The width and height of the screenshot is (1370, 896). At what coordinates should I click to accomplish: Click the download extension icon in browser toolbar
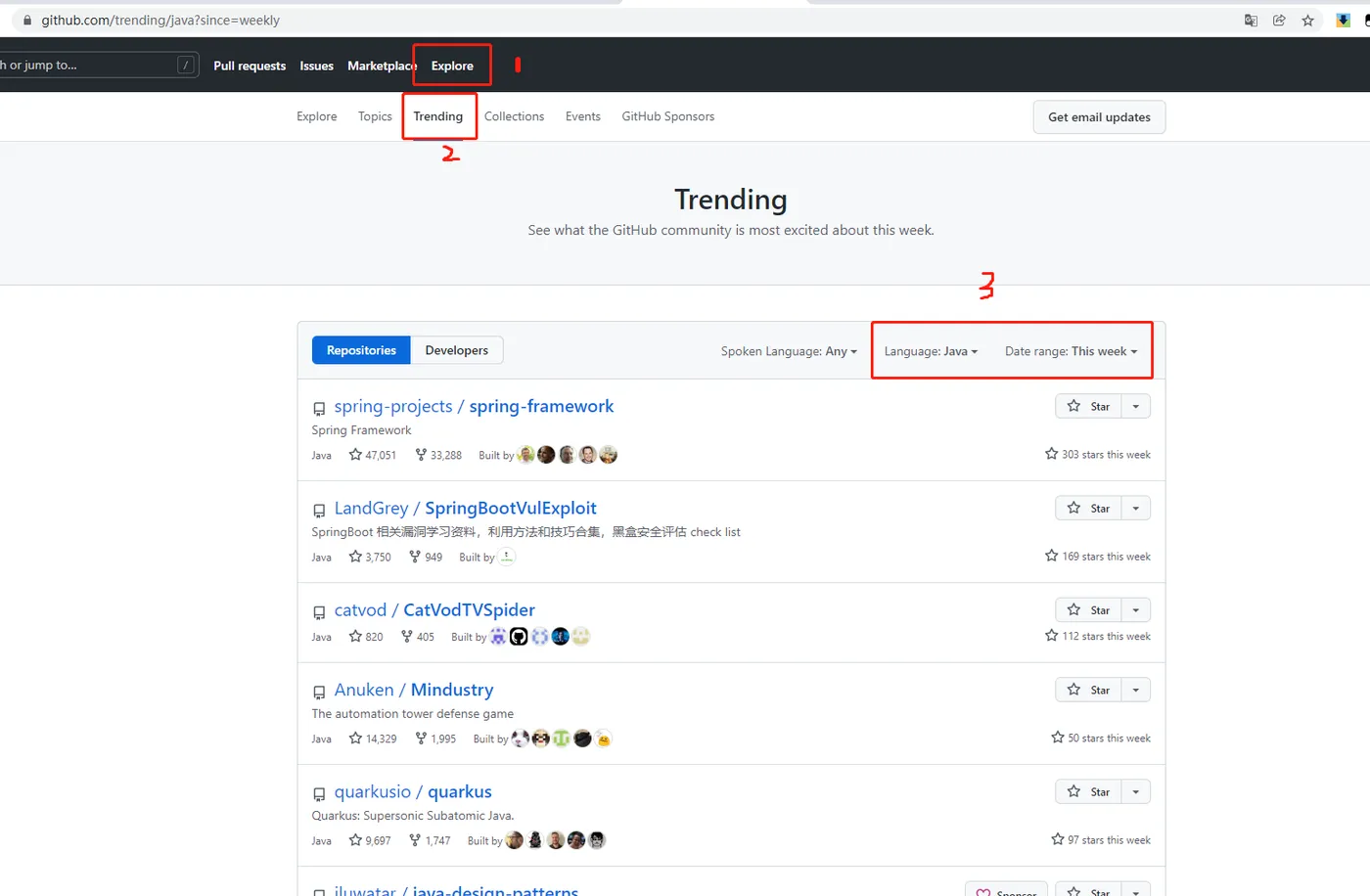pos(1344,20)
